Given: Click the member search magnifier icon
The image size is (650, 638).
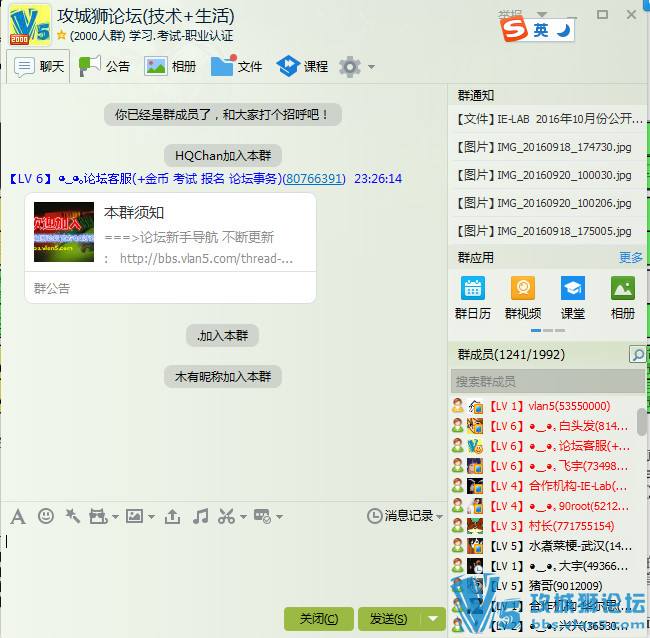Looking at the screenshot, I should (637, 355).
